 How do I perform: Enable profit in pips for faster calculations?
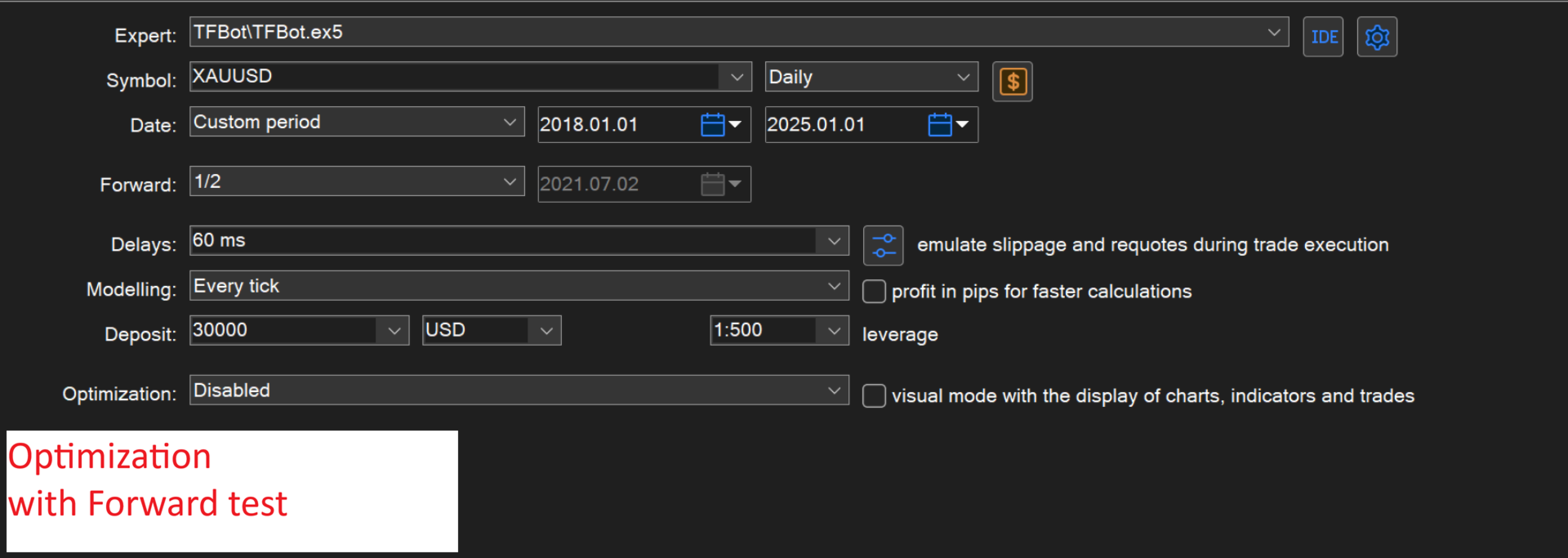coord(874,292)
